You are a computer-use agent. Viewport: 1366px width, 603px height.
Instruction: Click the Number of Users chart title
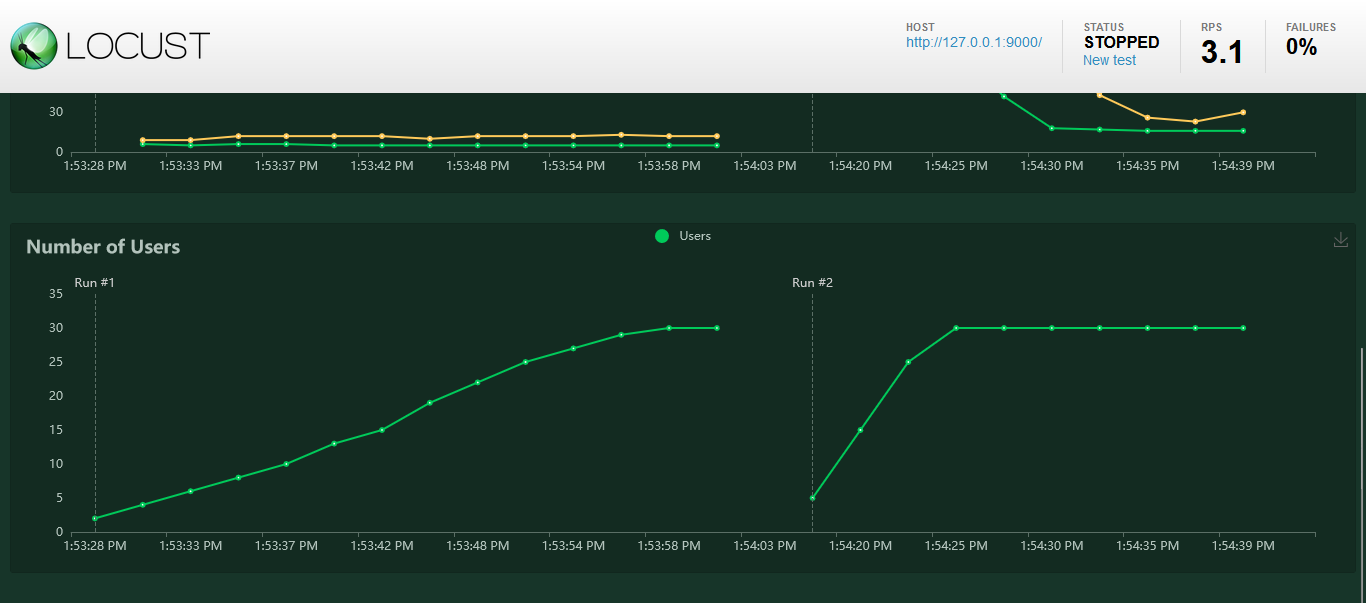(103, 247)
